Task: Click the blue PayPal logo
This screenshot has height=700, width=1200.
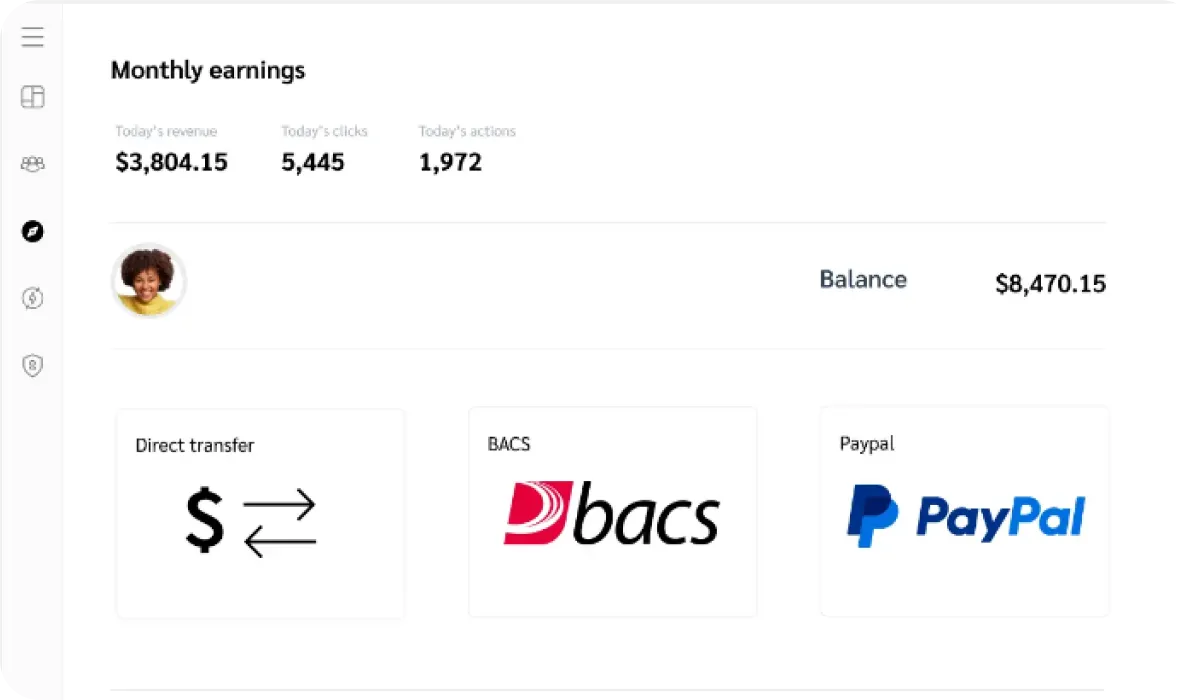Action: click(x=965, y=516)
